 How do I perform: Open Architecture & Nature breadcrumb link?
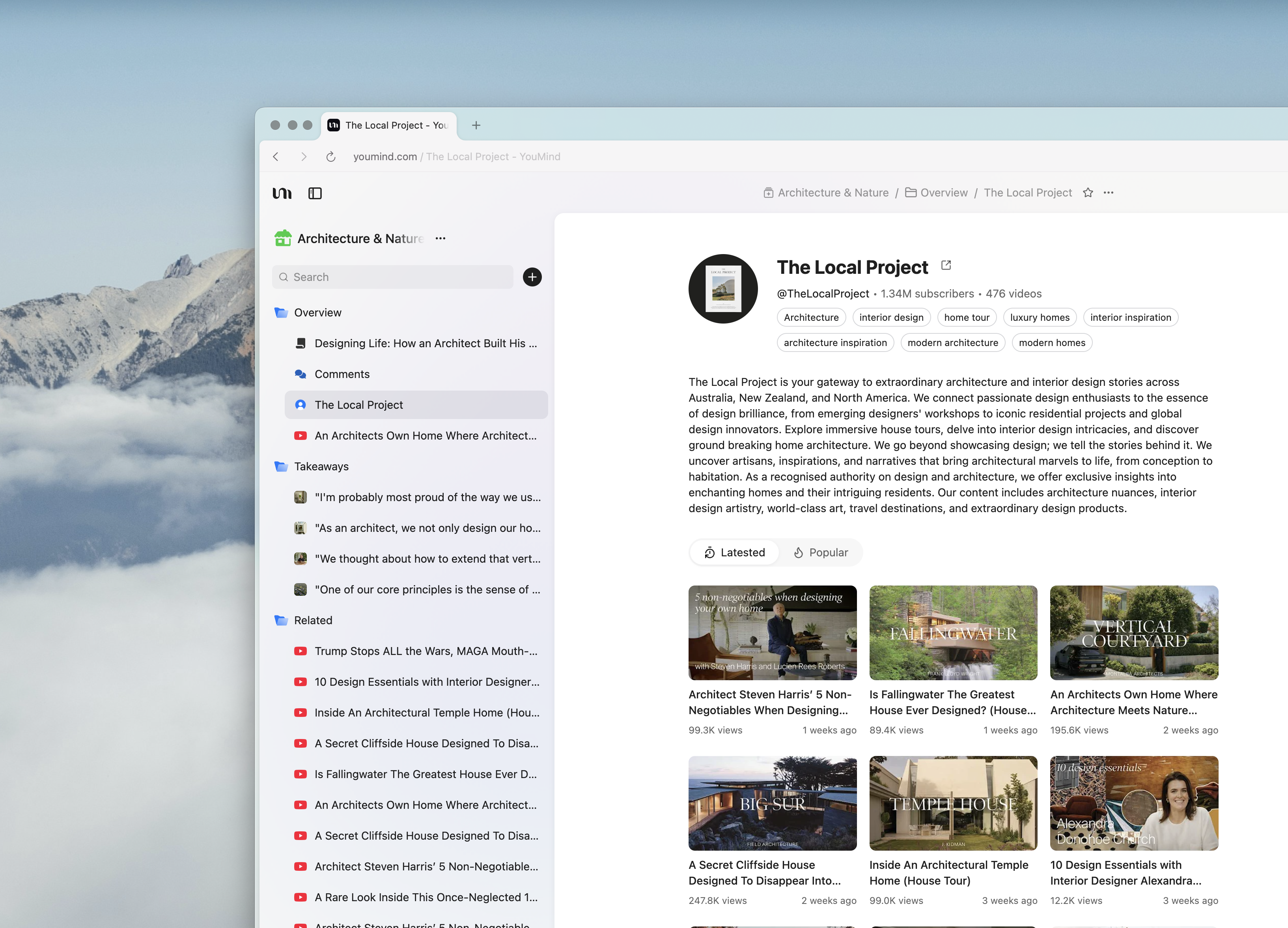[x=833, y=193]
